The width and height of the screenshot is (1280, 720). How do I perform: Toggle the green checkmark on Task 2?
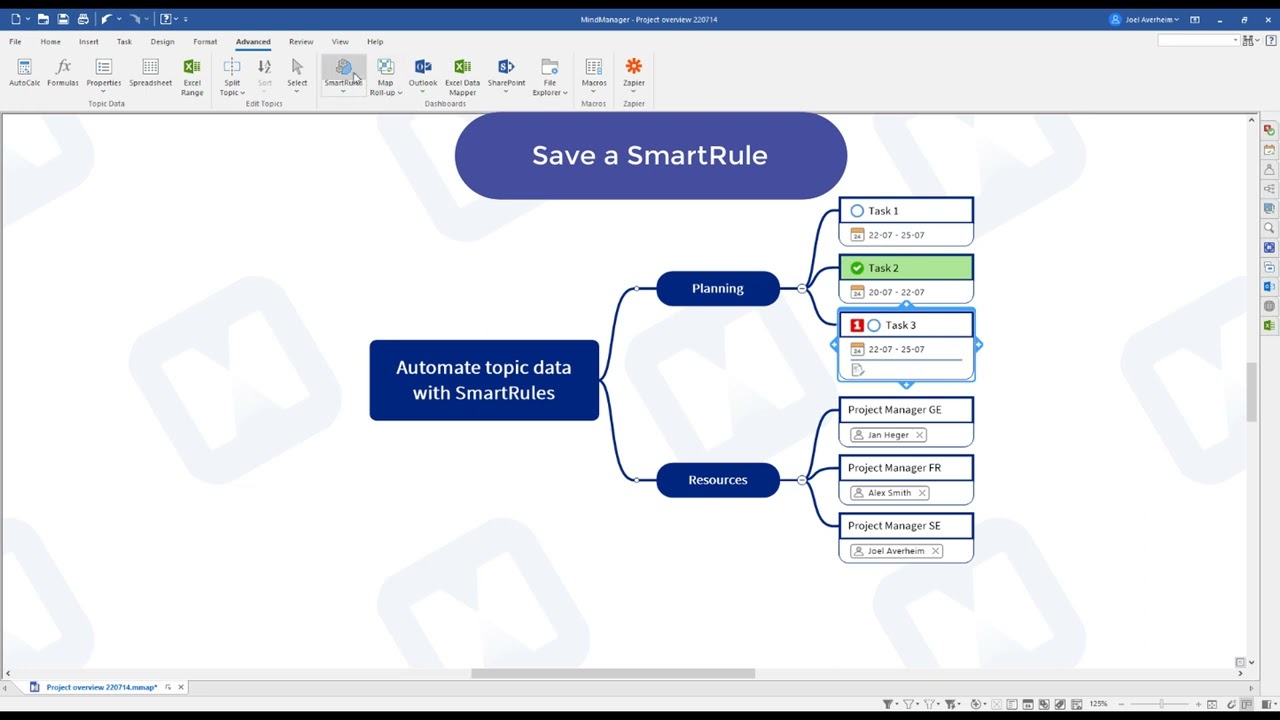click(x=857, y=268)
